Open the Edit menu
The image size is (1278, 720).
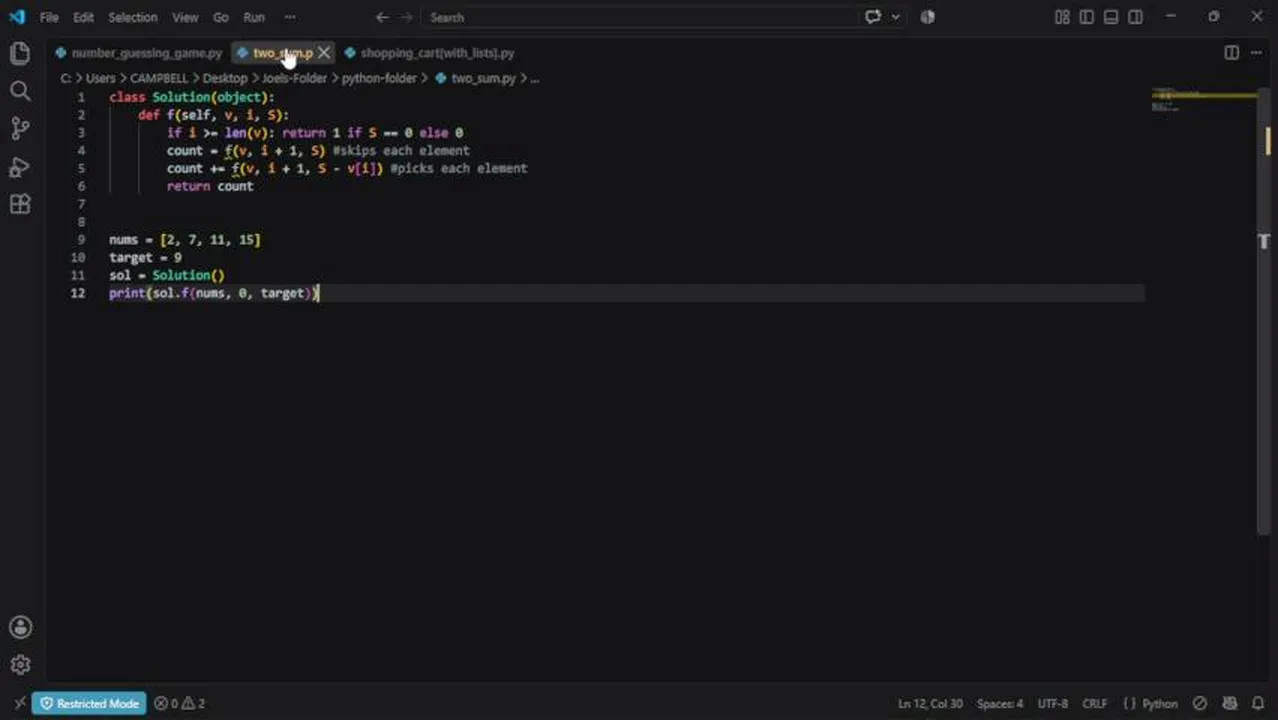point(83,17)
